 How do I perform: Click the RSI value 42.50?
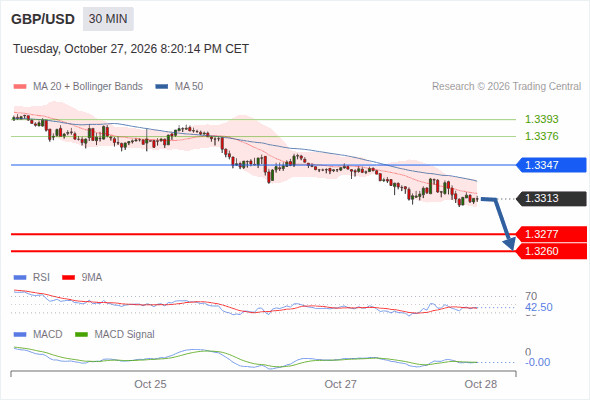[x=539, y=307]
